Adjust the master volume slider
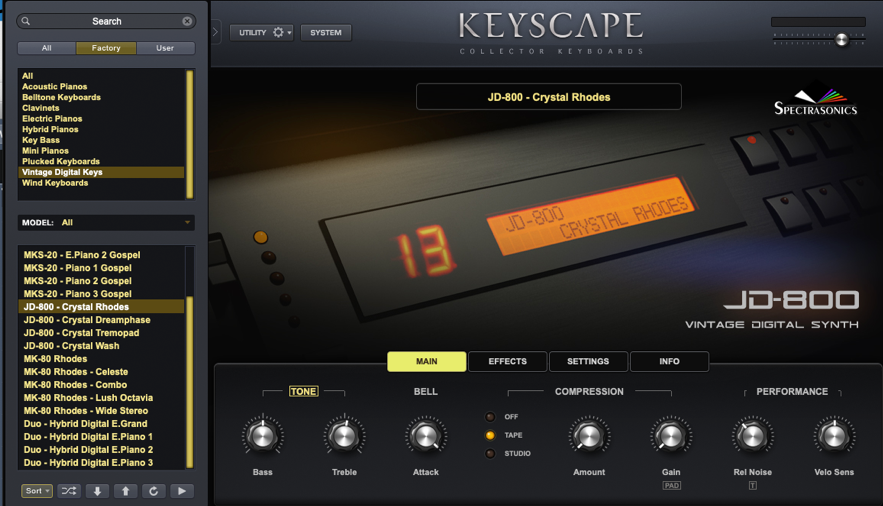 coord(842,39)
